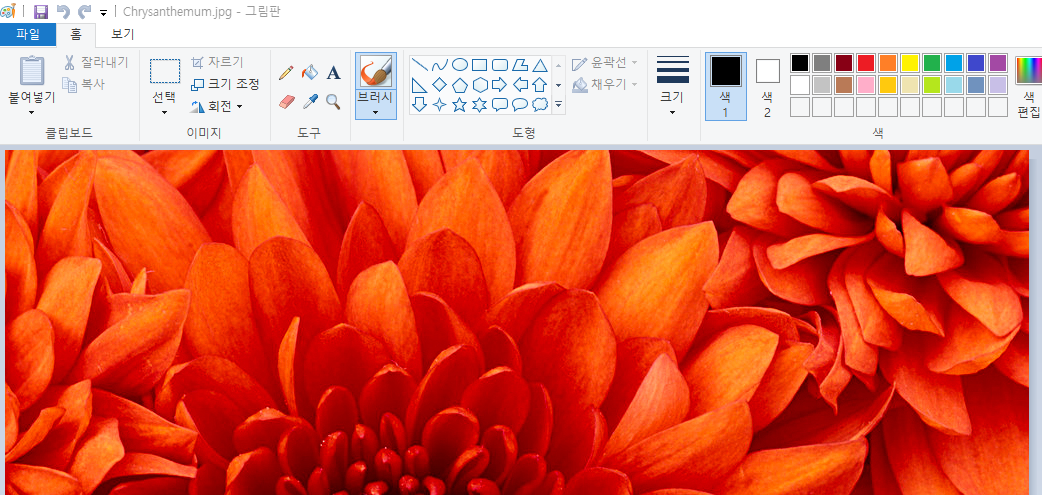Select the Four-point star shape
This screenshot has width=1042, height=495.
(x=439, y=104)
